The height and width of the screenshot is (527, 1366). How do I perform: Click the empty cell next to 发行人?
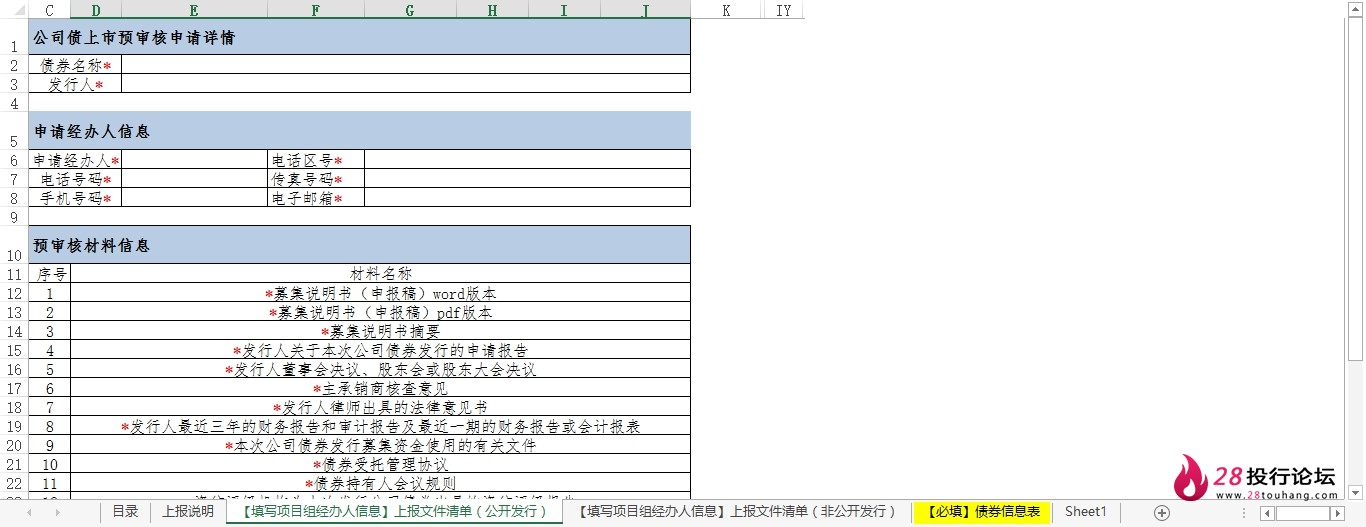(x=405, y=84)
